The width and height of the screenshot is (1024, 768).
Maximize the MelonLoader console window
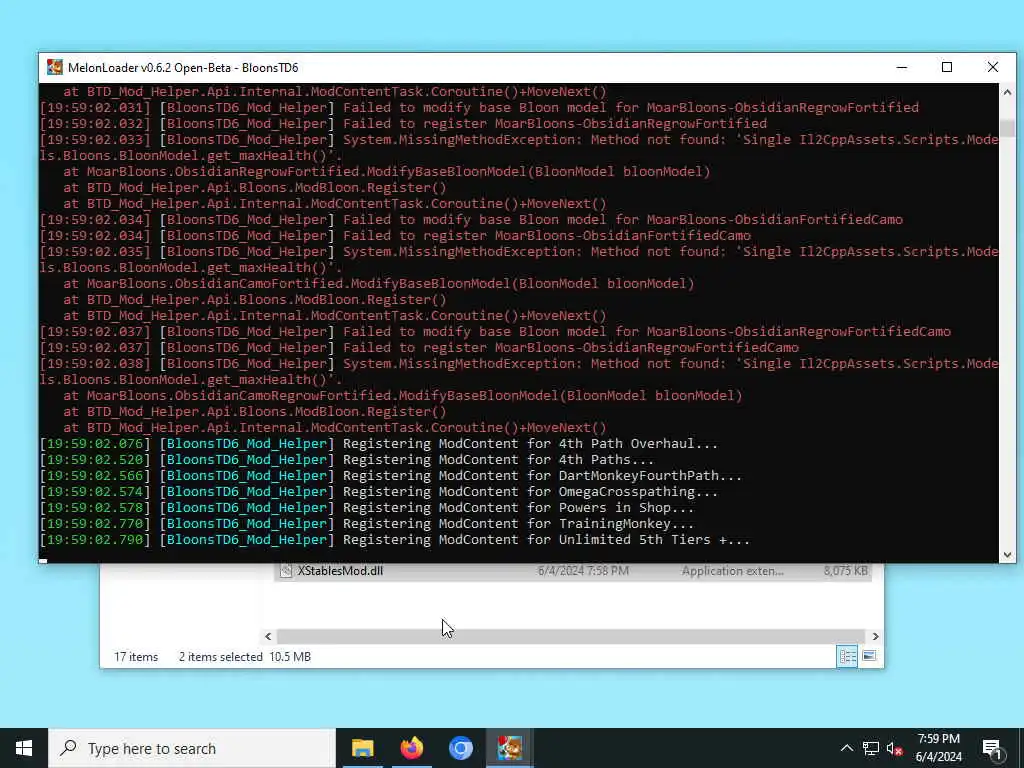[x=947, y=67]
